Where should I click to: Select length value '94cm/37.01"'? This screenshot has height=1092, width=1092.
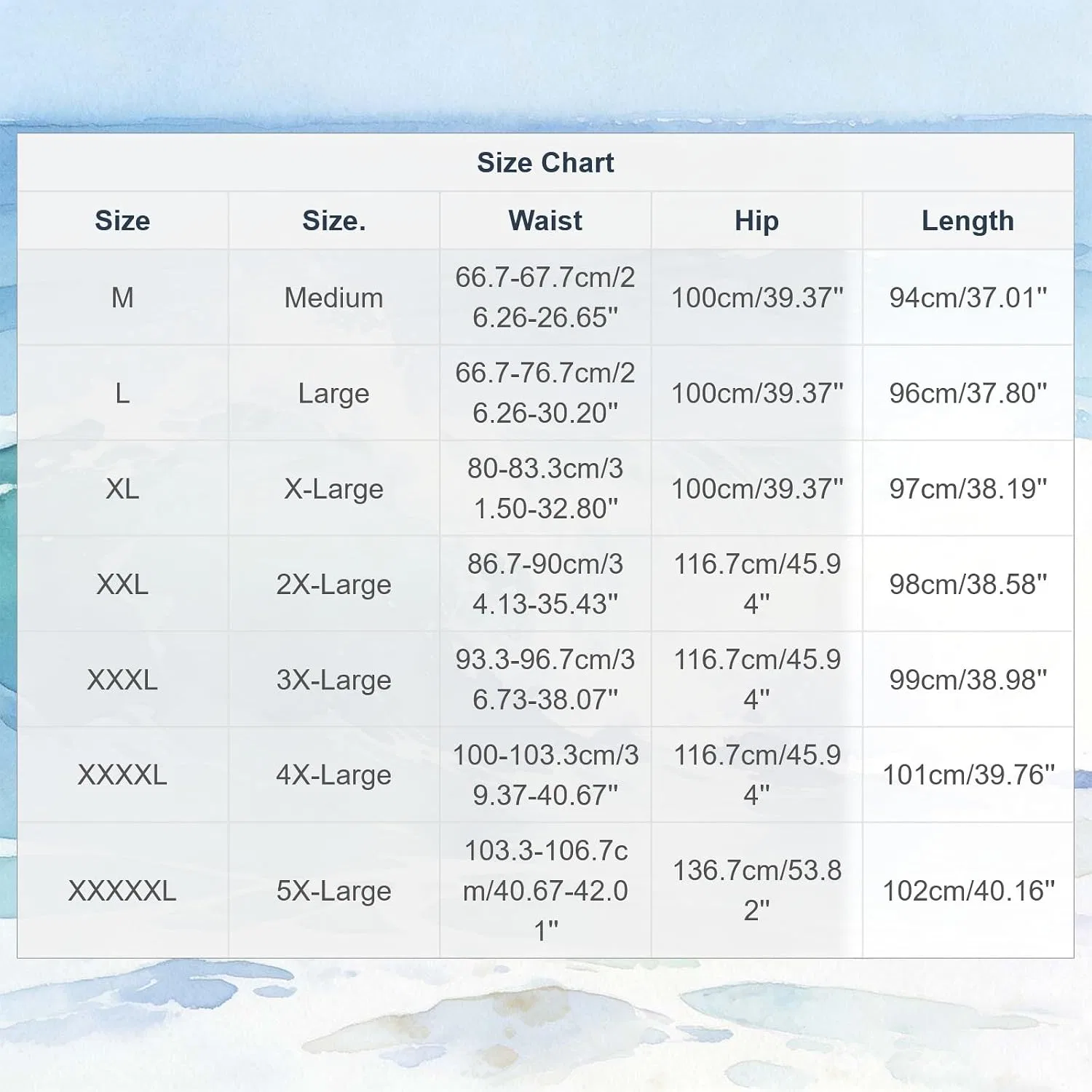pos(968,297)
